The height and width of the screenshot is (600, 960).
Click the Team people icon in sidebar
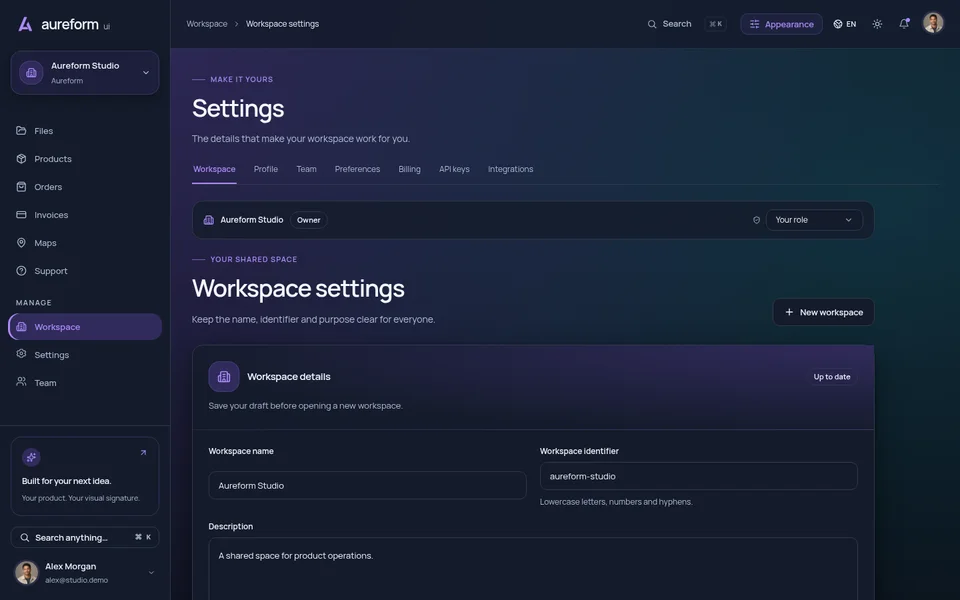coord(21,382)
